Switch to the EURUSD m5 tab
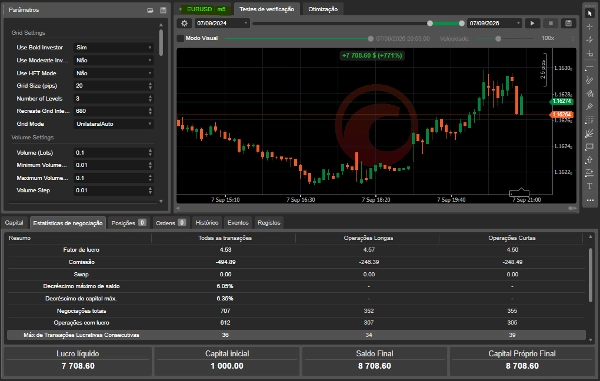The height and width of the screenshot is (381, 600). [203, 9]
